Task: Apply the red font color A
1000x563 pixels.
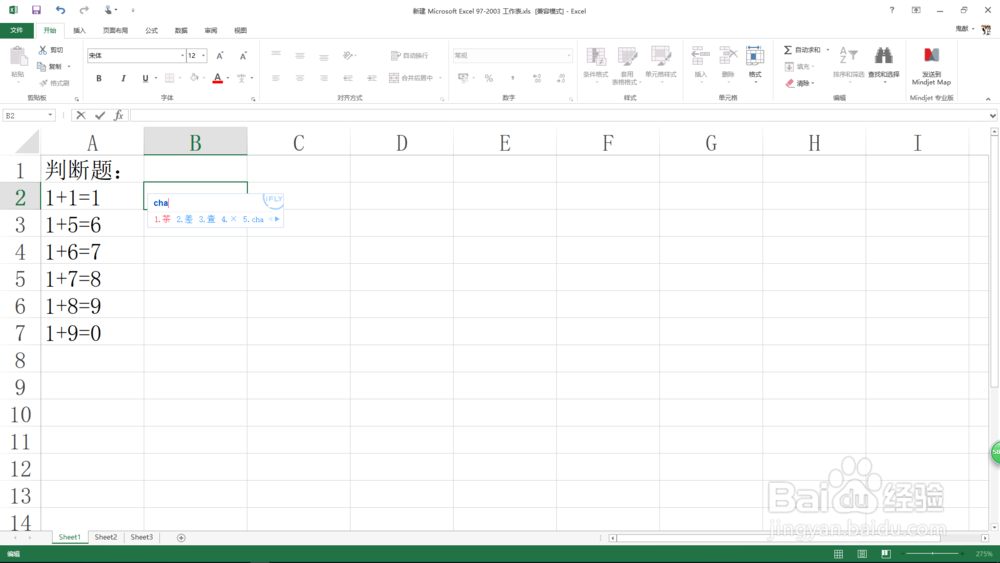Action: click(x=217, y=78)
